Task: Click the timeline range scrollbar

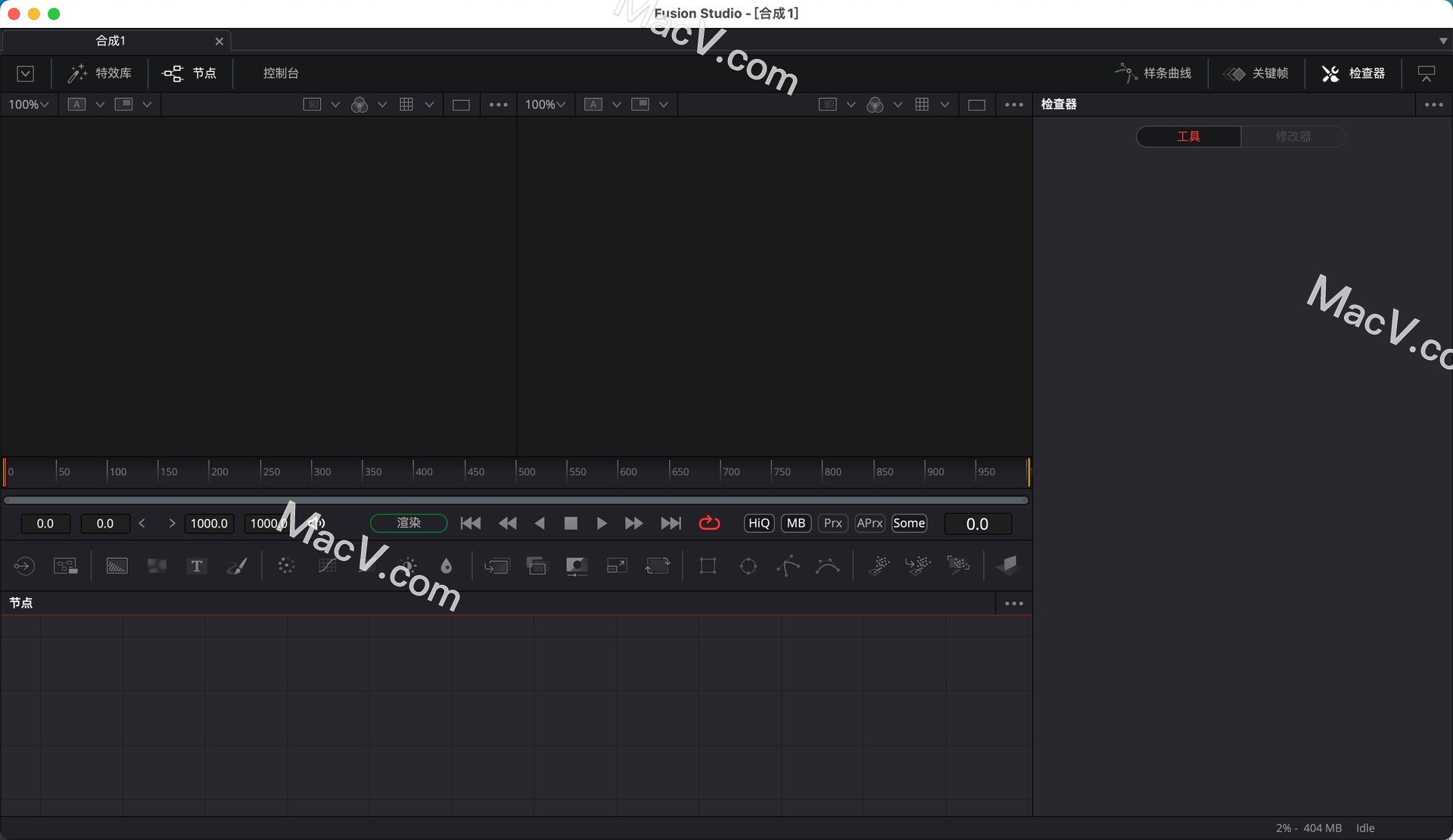Action: [x=516, y=500]
